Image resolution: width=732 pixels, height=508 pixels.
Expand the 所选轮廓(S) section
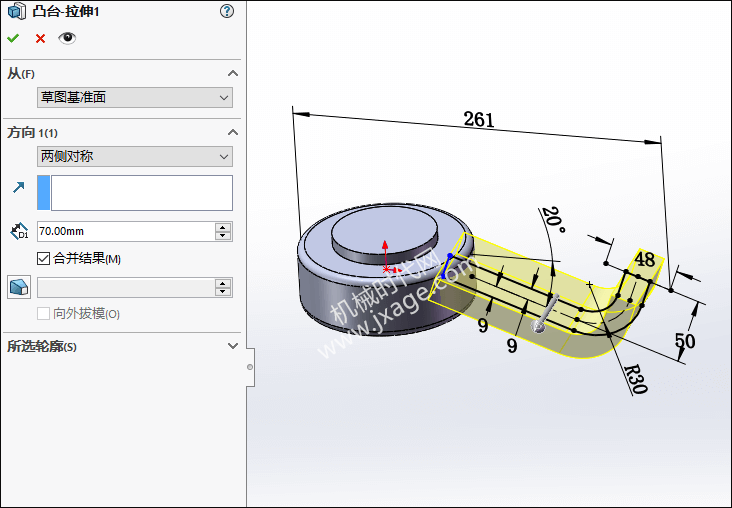pos(232,346)
